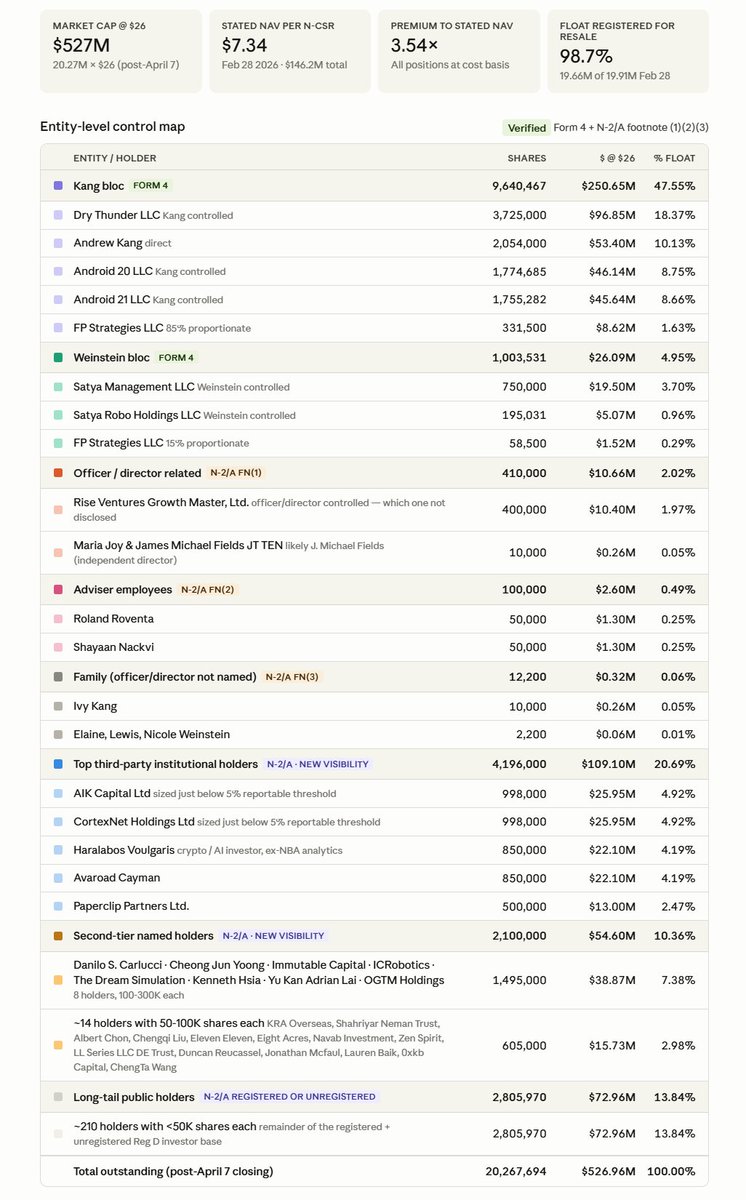This screenshot has width=746, height=1200.
Task: Click NEW VISIBILITY badge on Second-tier named holders
Action: tap(273, 936)
